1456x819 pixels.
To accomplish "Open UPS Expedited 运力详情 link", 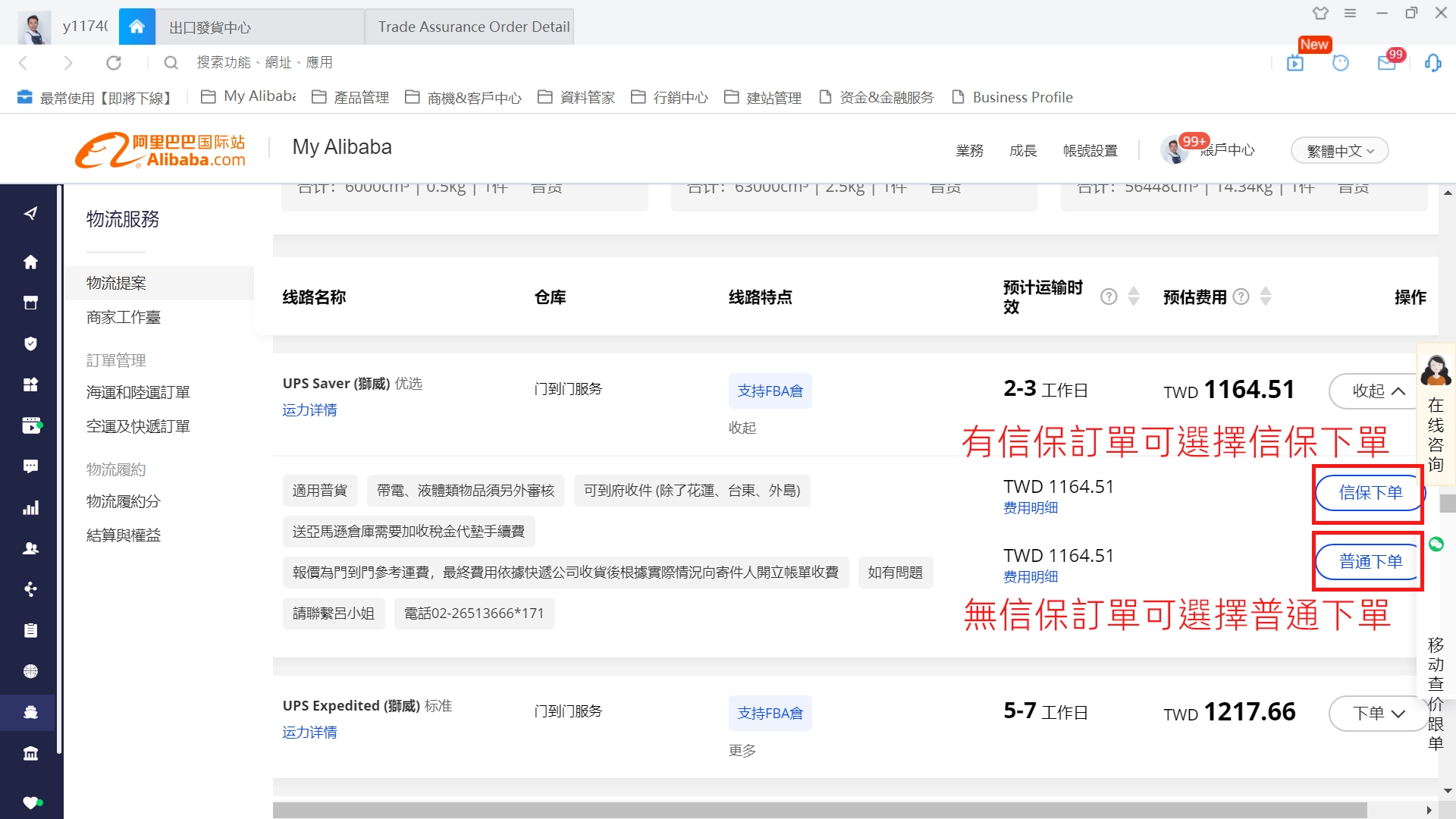I will coord(309,733).
